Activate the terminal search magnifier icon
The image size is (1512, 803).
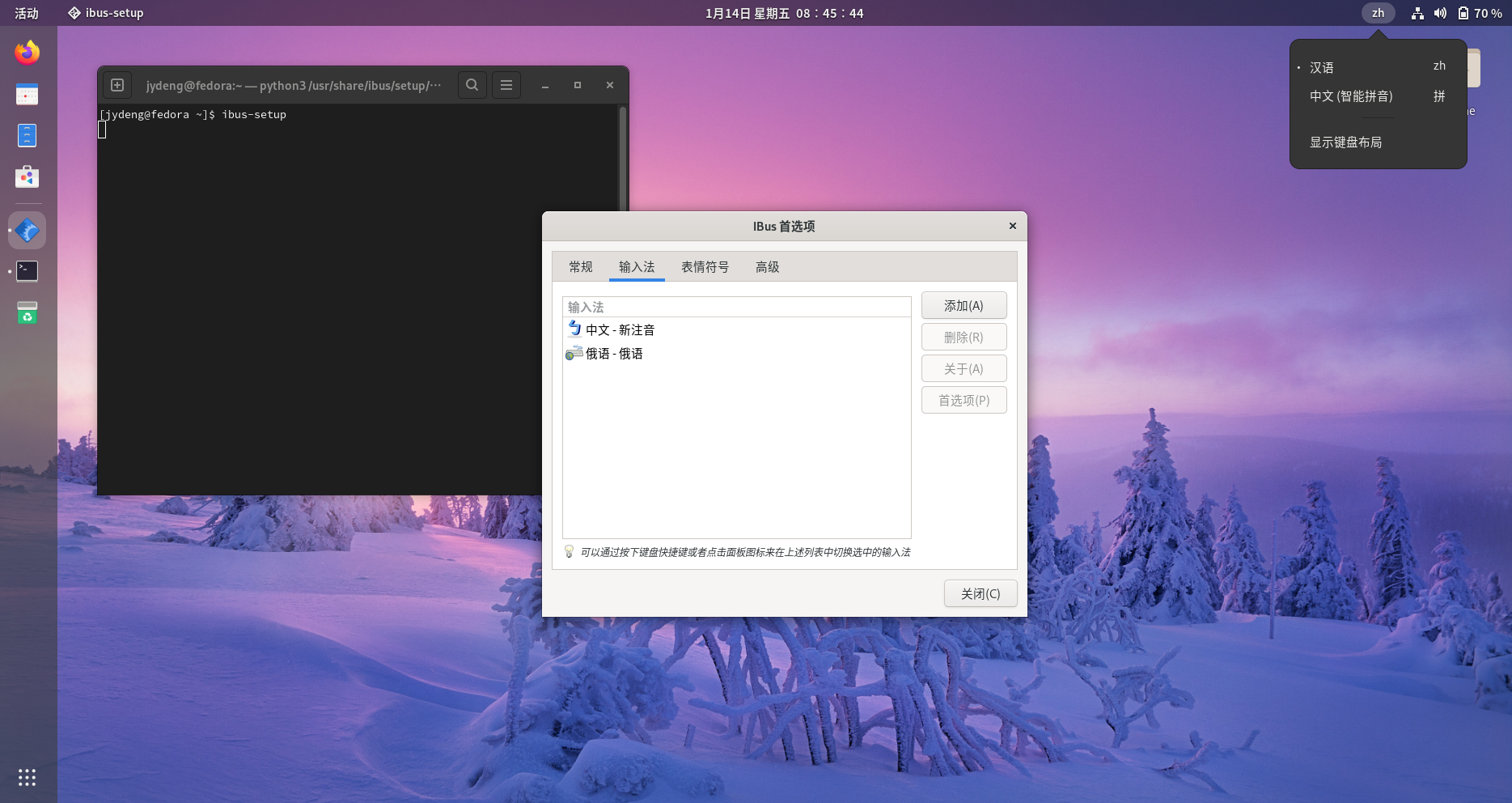point(472,85)
